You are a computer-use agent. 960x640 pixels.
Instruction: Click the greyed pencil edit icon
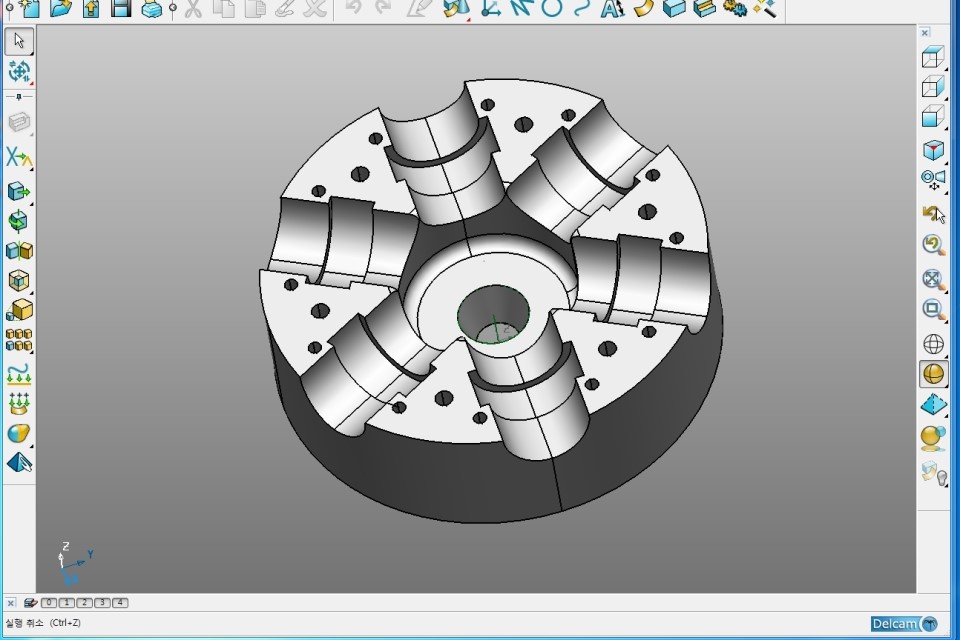pos(419,8)
